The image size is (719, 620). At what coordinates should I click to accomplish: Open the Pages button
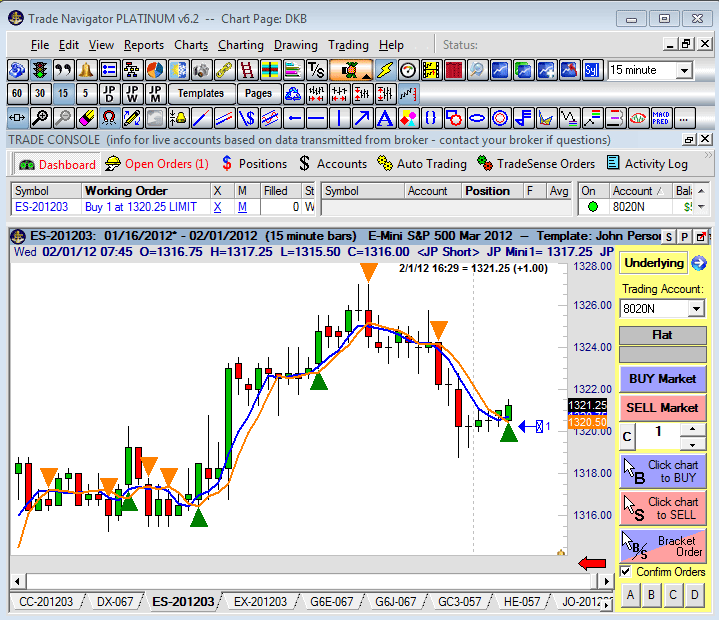coord(258,94)
